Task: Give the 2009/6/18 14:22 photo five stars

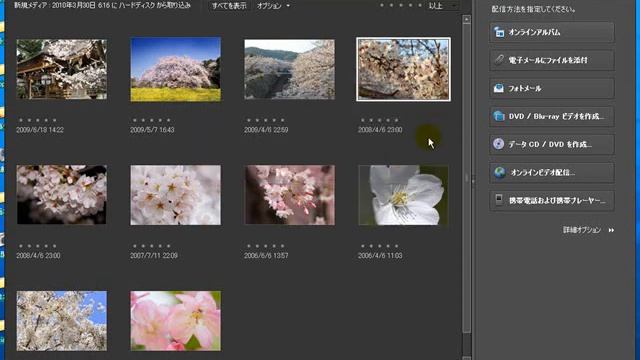Action: pyautogui.click(x=55, y=120)
